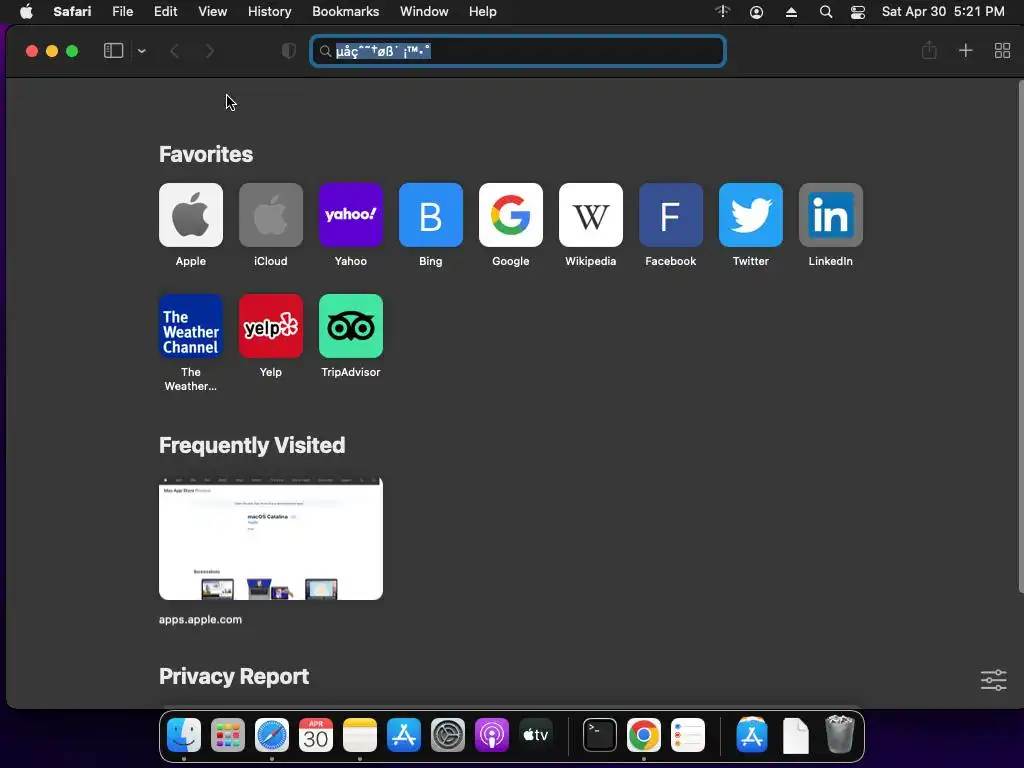
Task: Open the Twitter favorite
Action: pyautogui.click(x=751, y=215)
